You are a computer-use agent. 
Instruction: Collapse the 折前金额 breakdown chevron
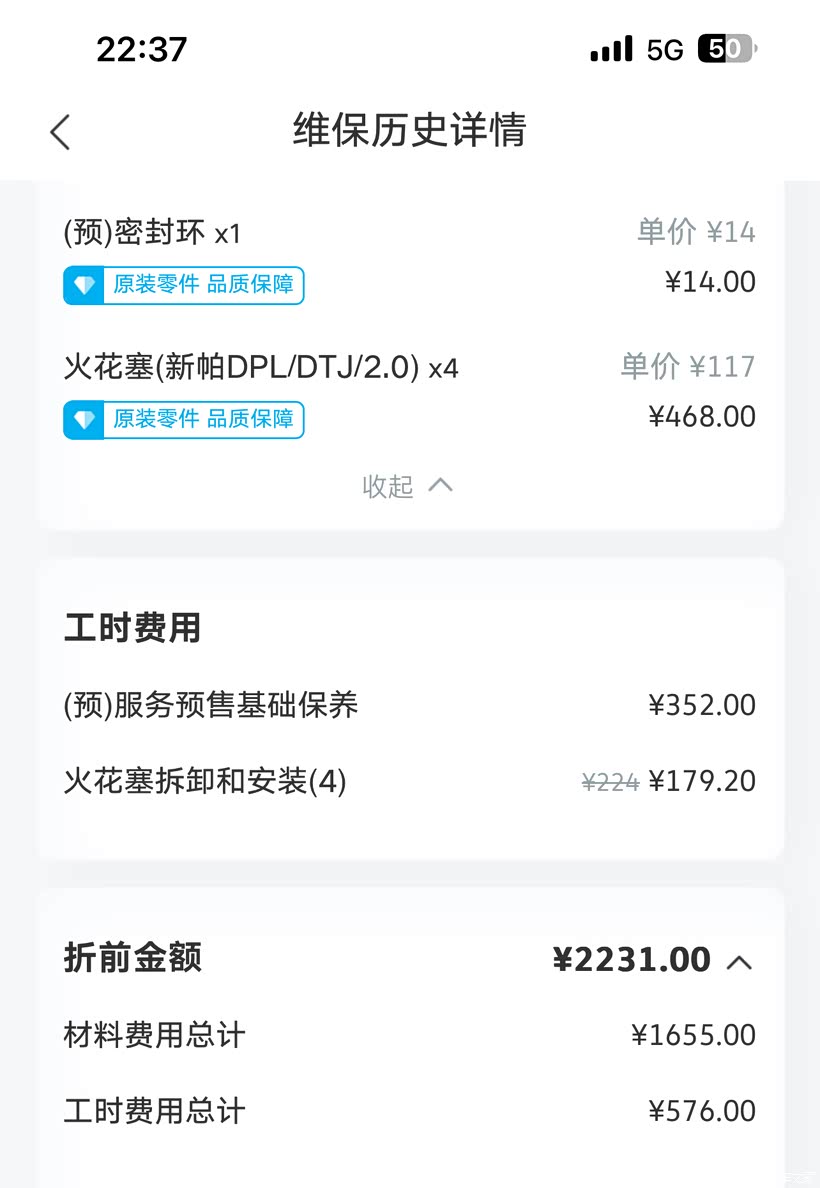[x=739, y=962]
